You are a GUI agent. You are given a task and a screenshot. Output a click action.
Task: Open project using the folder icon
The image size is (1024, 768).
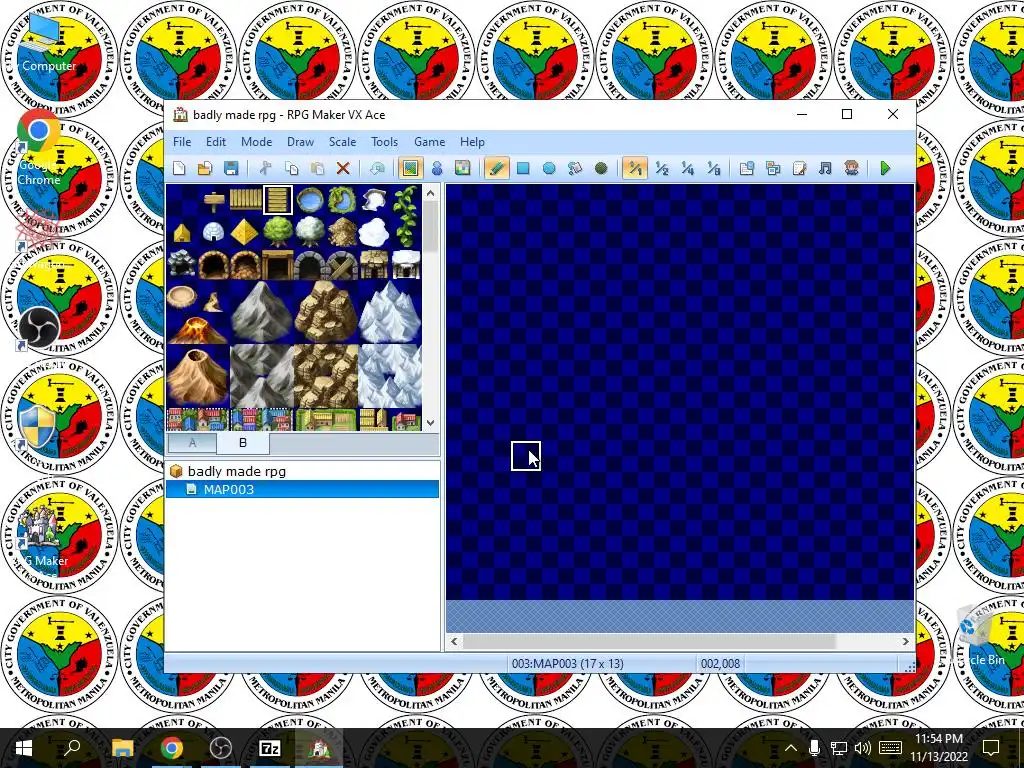205,168
